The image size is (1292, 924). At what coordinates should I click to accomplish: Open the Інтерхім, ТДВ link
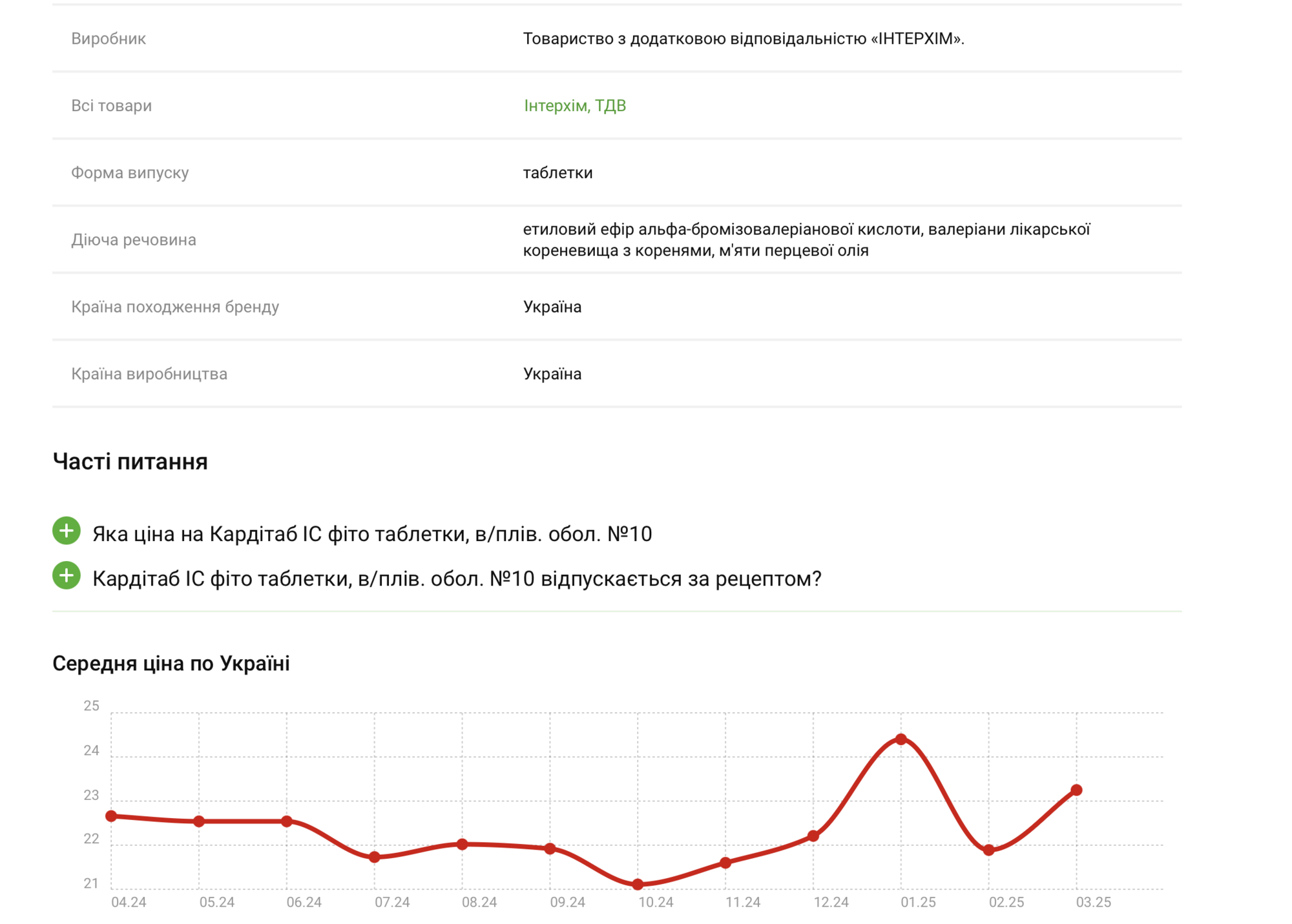pos(574,105)
